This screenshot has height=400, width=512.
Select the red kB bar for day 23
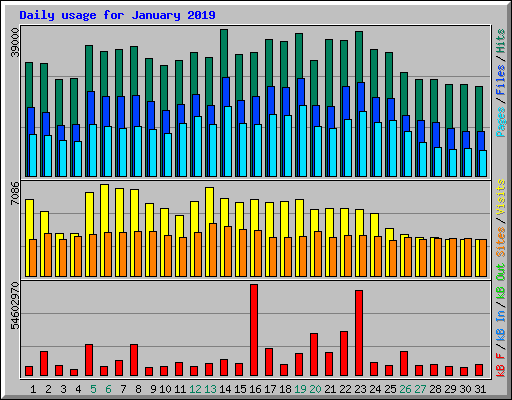[359, 333]
